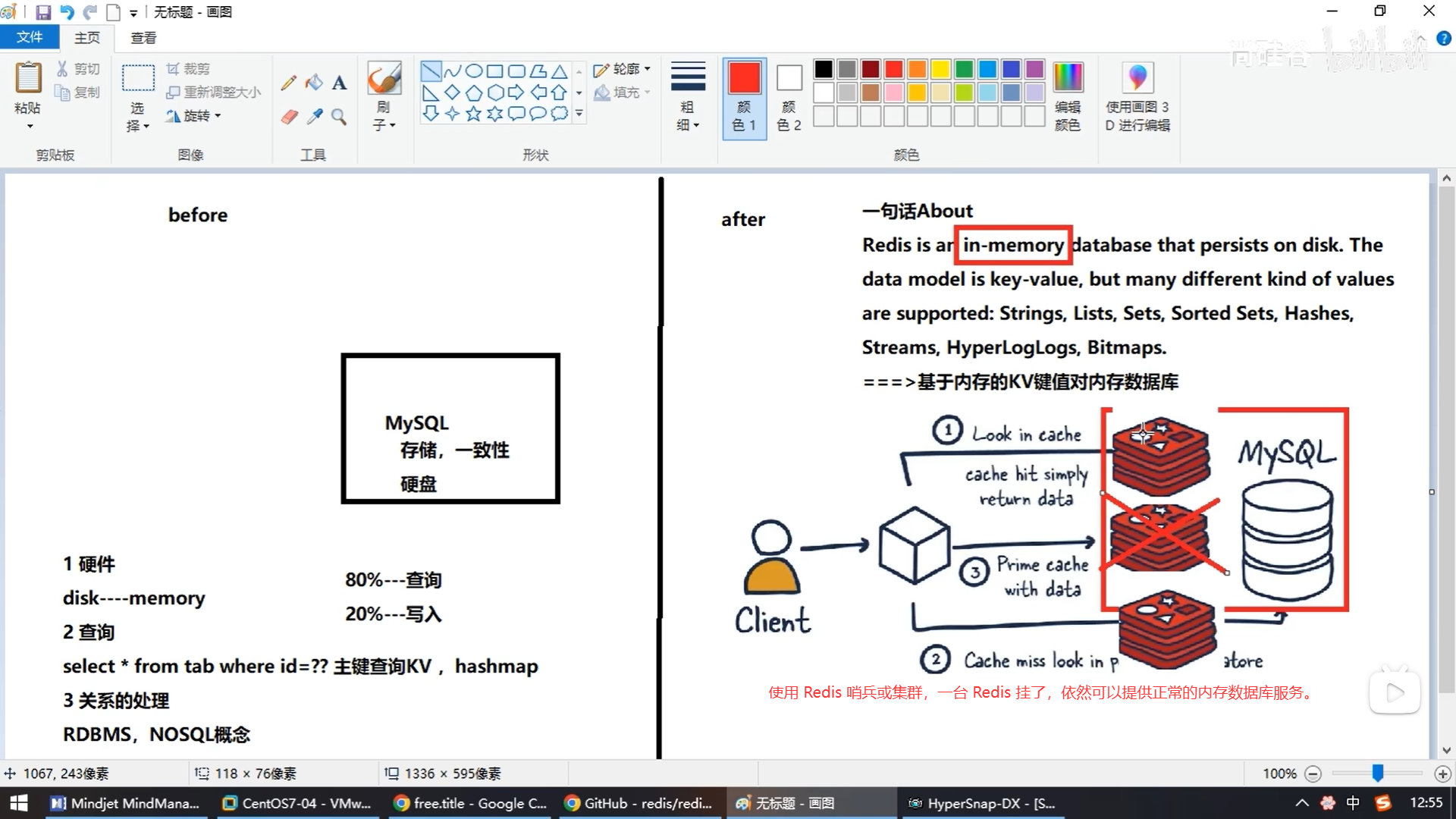Open the File menu tab
The height and width of the screenshot is (819, 1456).
29,37
